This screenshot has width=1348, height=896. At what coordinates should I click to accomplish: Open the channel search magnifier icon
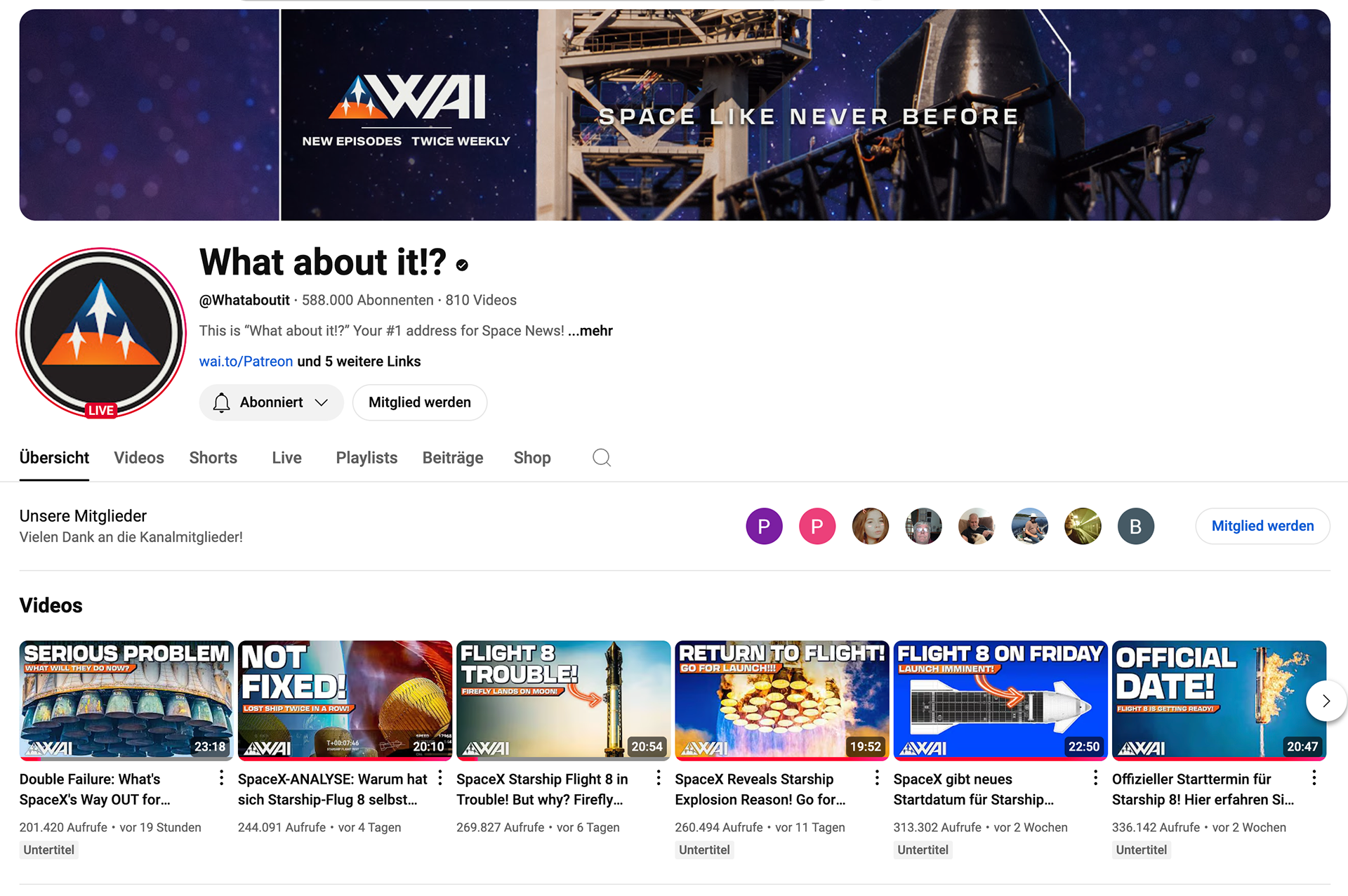602,458
